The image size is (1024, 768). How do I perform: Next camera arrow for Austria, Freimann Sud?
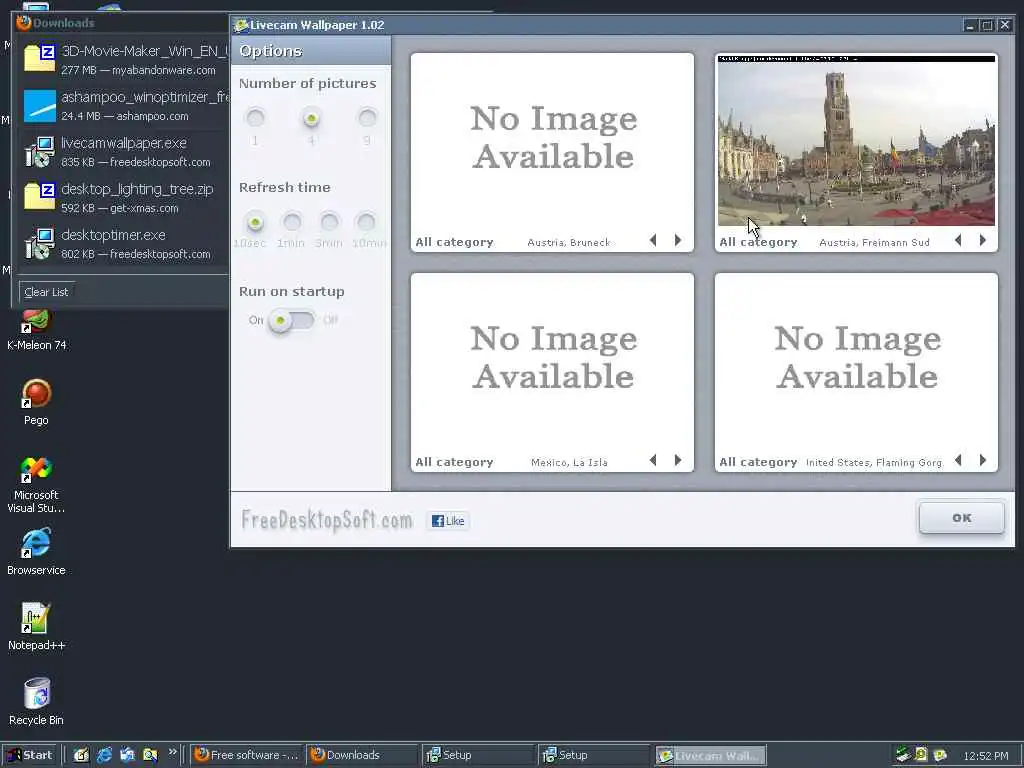(x=983, y=240)
